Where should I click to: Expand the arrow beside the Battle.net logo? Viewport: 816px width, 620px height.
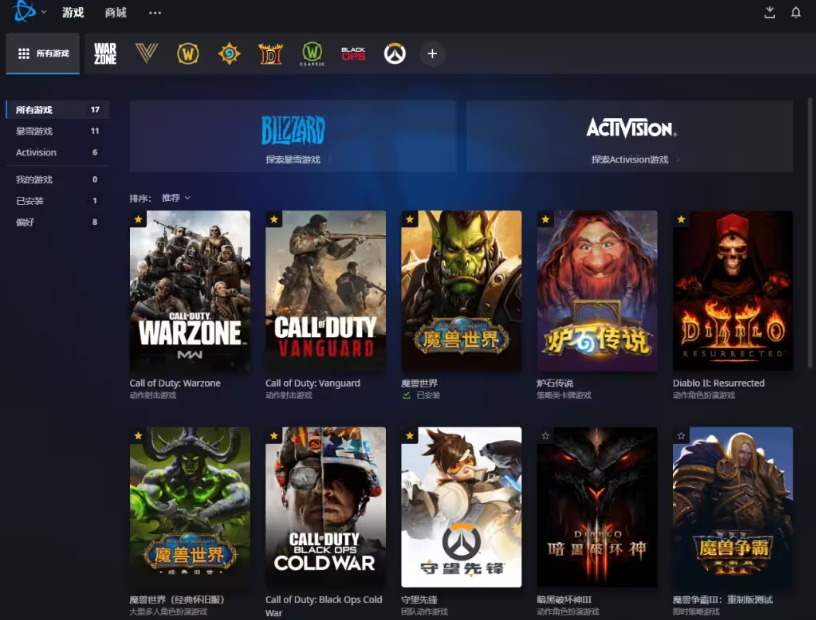44,11
